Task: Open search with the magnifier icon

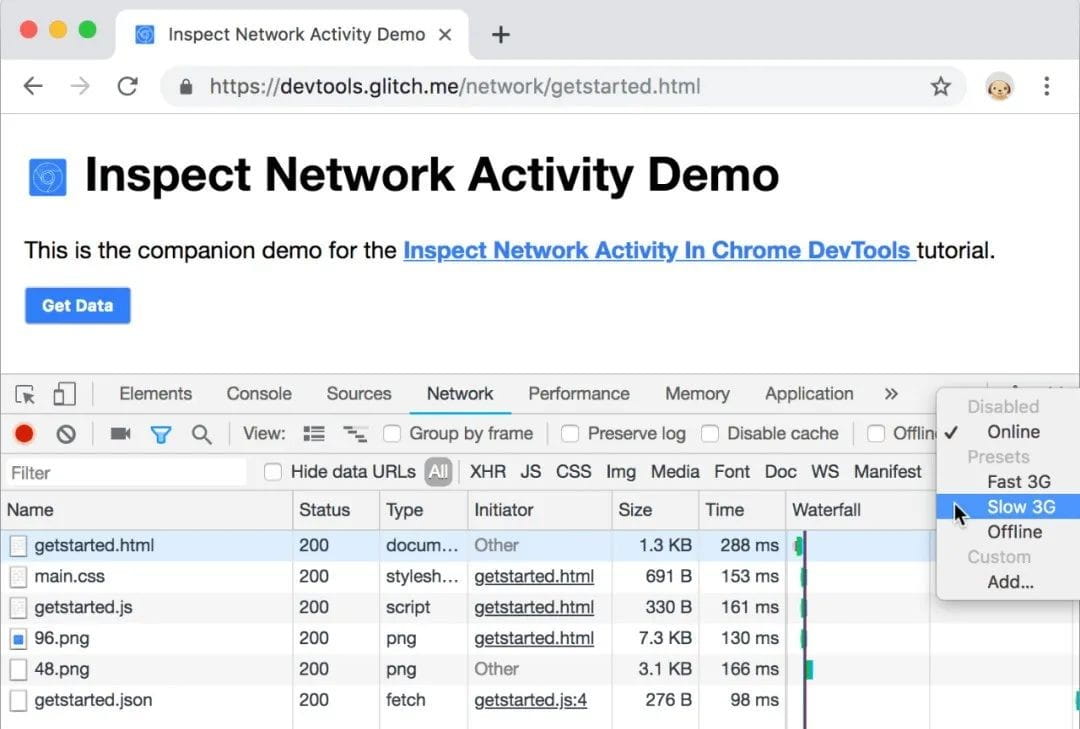Action: pyautogui.click(x=202, y=434)
